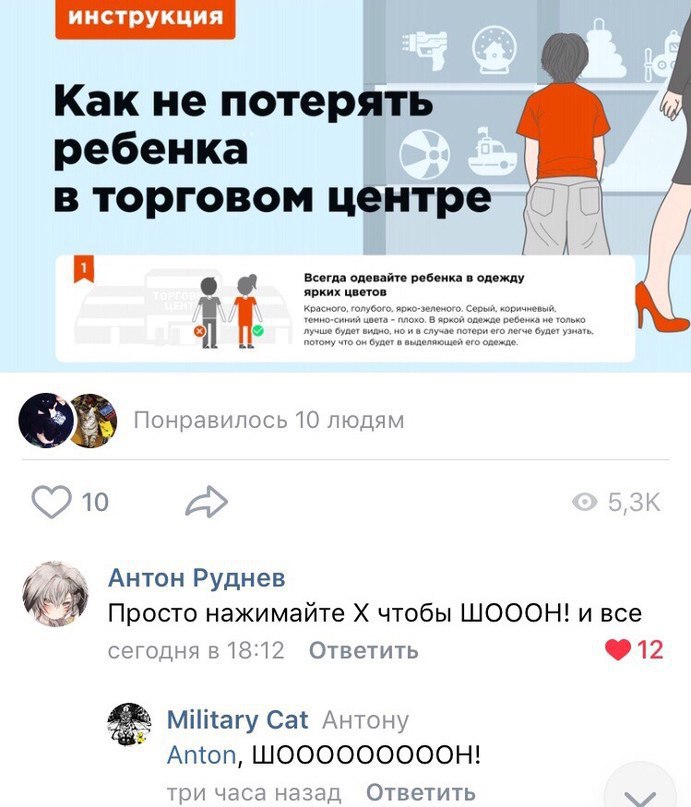691x807 pixels.
Task: Tap the views eye icon
Action: coord(584,502)
